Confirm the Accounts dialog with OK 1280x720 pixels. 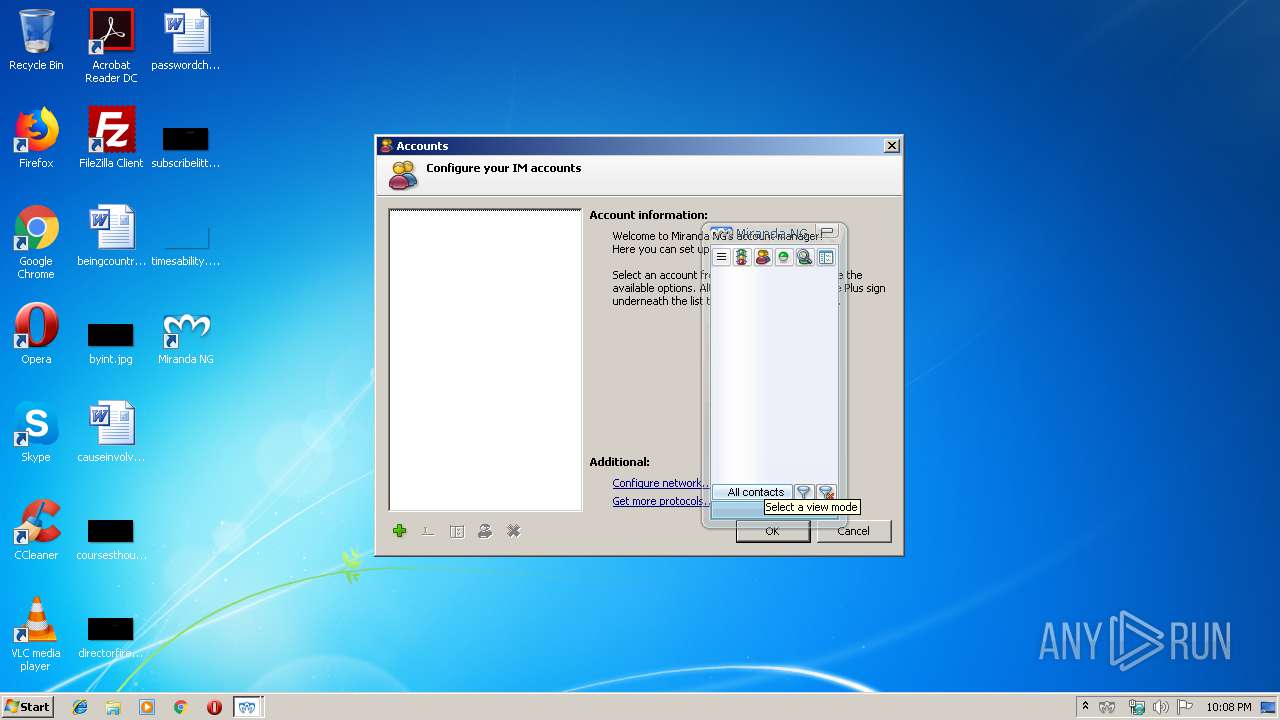pos(772,531)
